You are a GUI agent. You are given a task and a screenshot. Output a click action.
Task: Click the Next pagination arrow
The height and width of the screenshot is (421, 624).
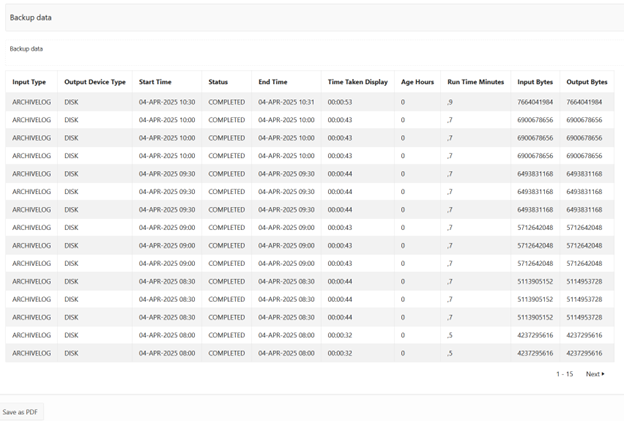click(x=594, y=374)
